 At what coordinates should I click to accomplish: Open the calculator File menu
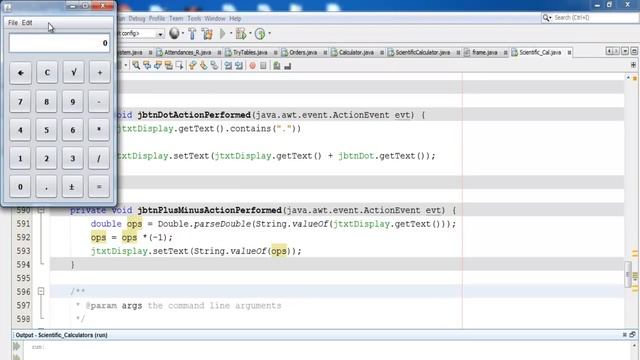[x=13, y=23]
